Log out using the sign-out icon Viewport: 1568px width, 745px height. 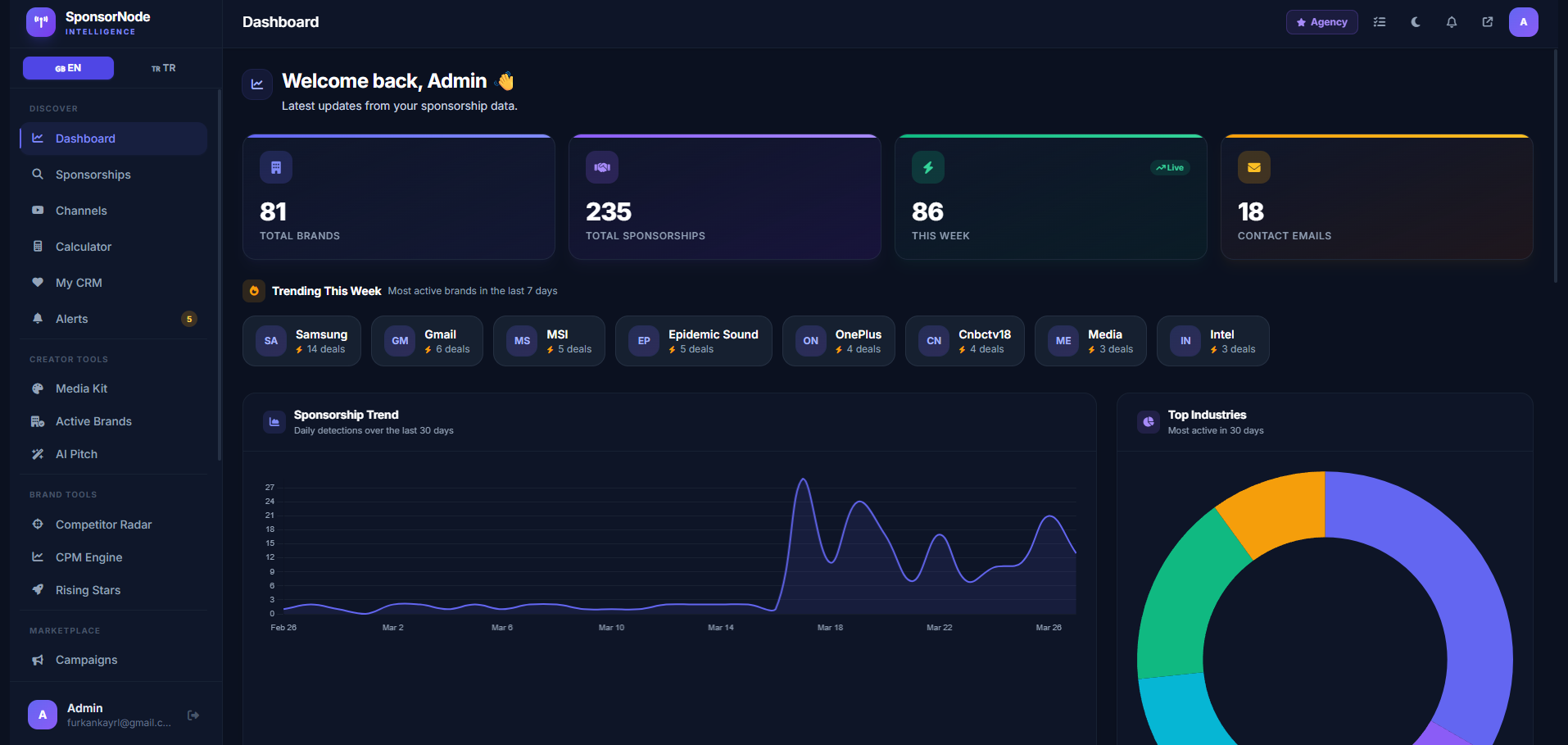click(193, 715)
